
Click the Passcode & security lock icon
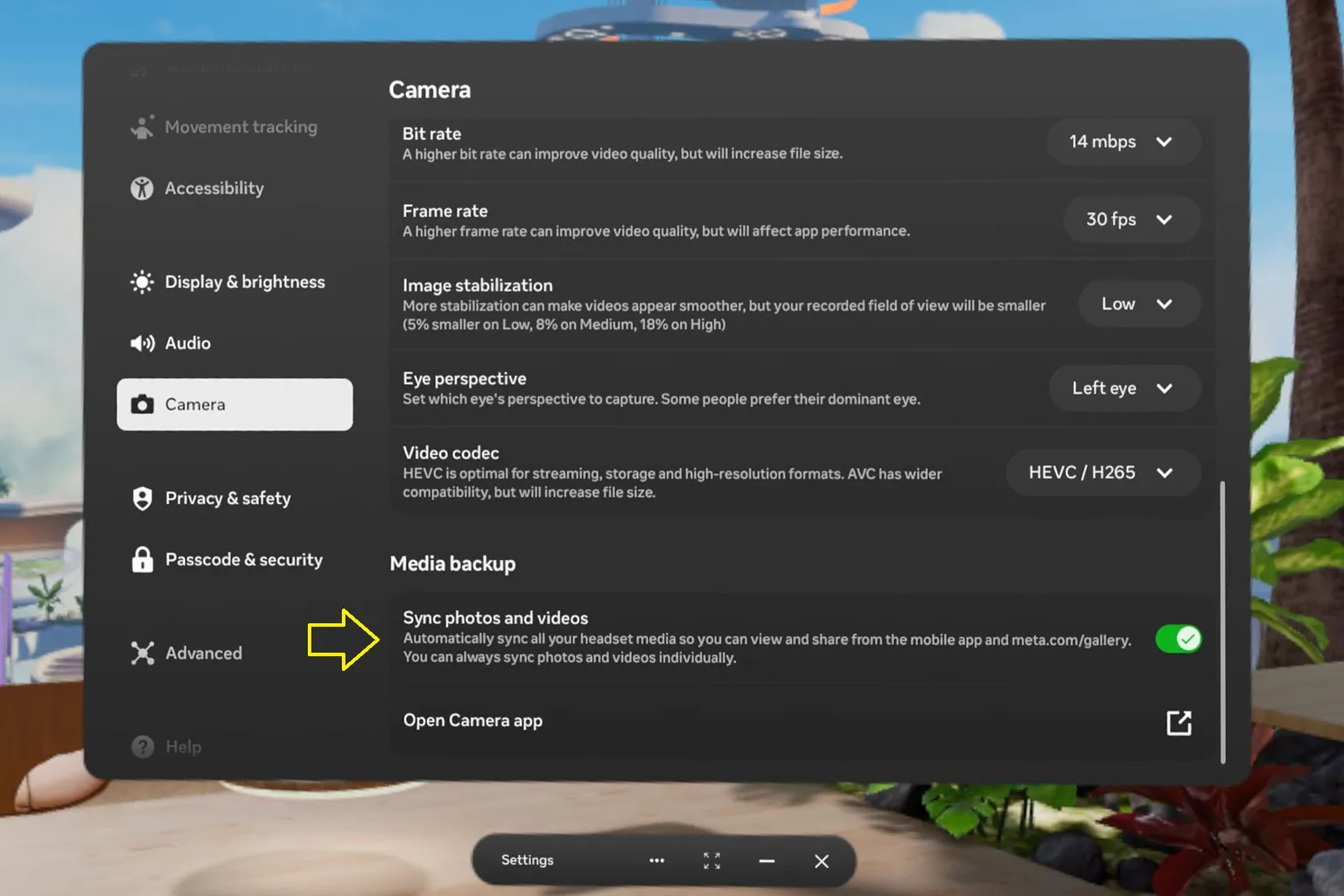point(142,559)
